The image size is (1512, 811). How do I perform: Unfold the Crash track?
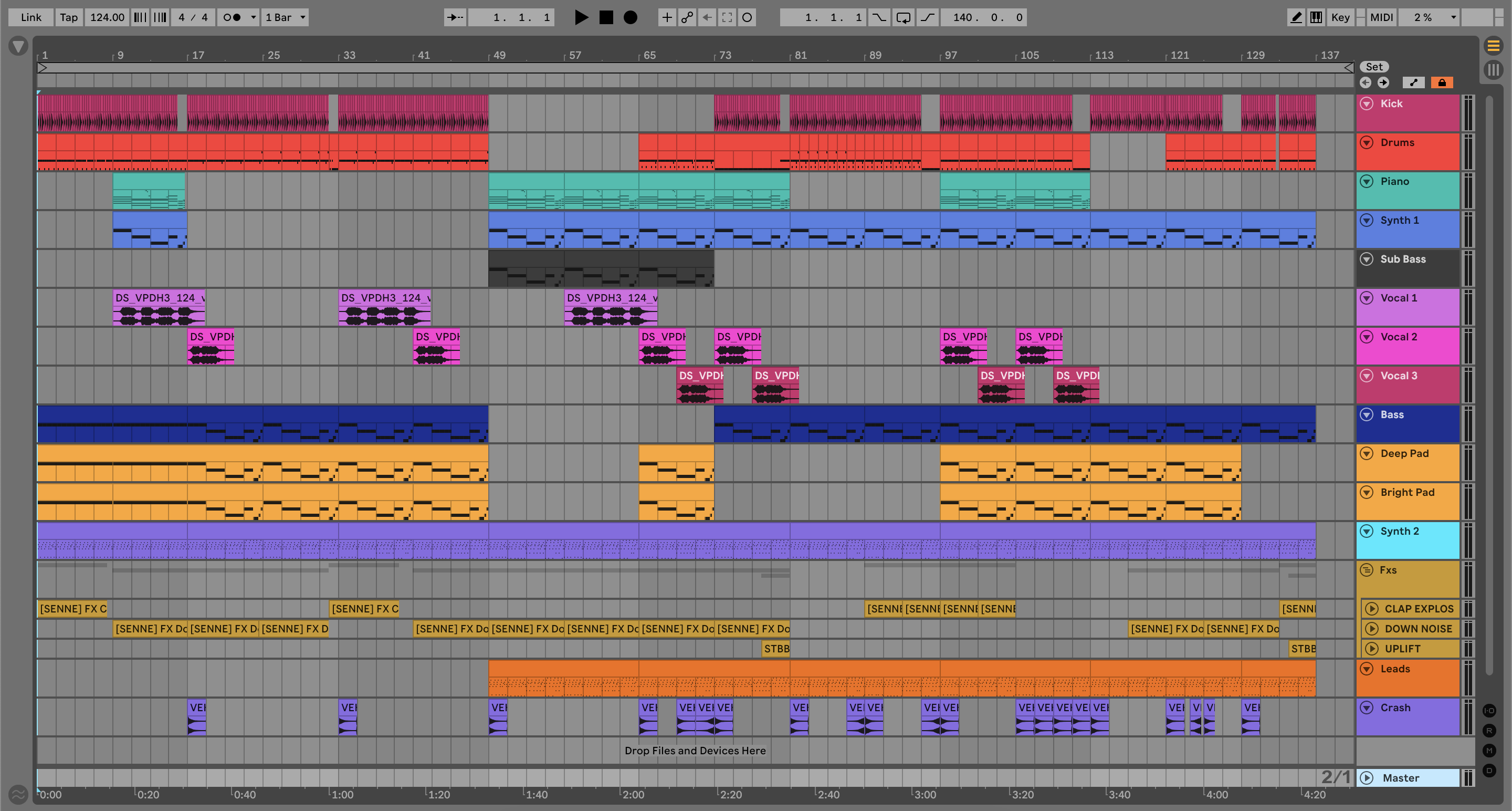pyautogui.click(x=1367, y=708)
